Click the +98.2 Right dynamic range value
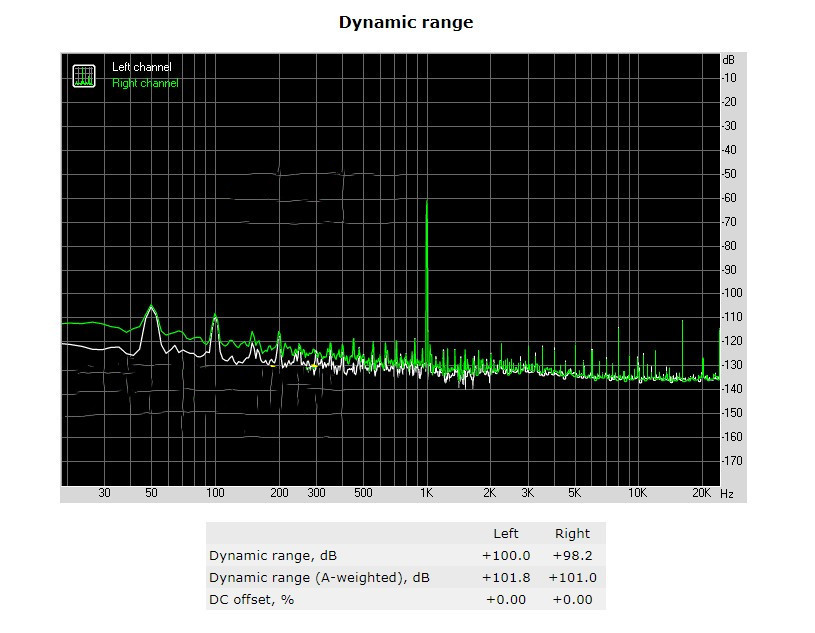This screenshot has width=815, height=633. [572, 555]
